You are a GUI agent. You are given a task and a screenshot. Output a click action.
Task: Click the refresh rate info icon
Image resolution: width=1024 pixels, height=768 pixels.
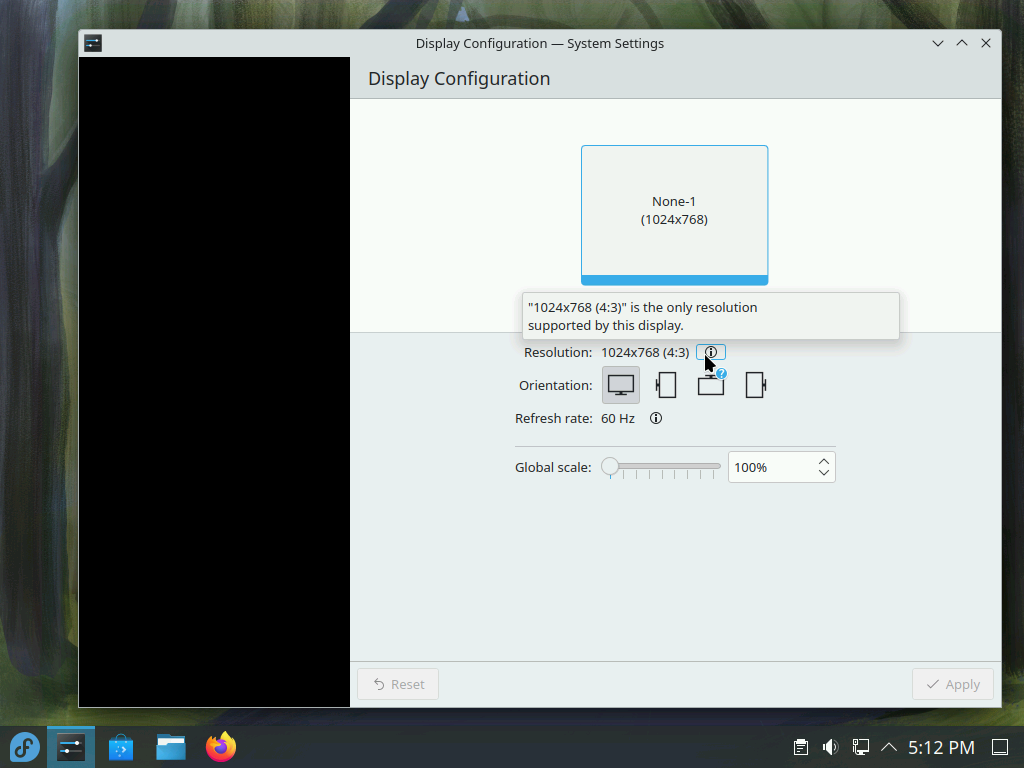[x=656, y=418]
